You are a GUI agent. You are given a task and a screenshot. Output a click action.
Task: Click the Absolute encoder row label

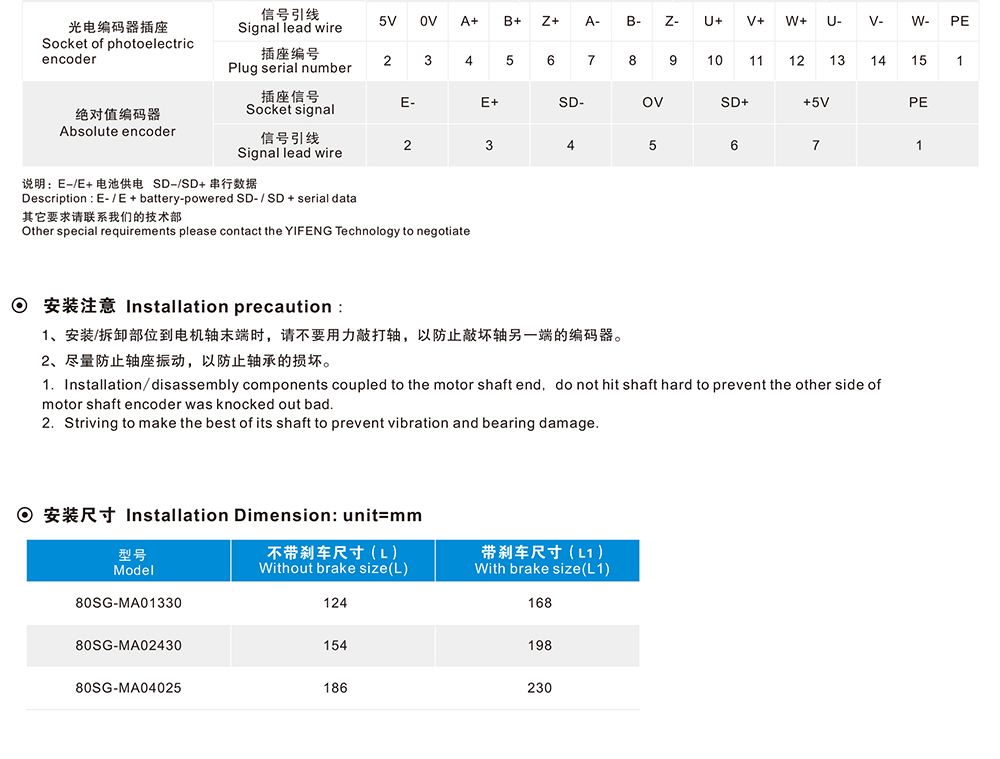click(117, 124)
